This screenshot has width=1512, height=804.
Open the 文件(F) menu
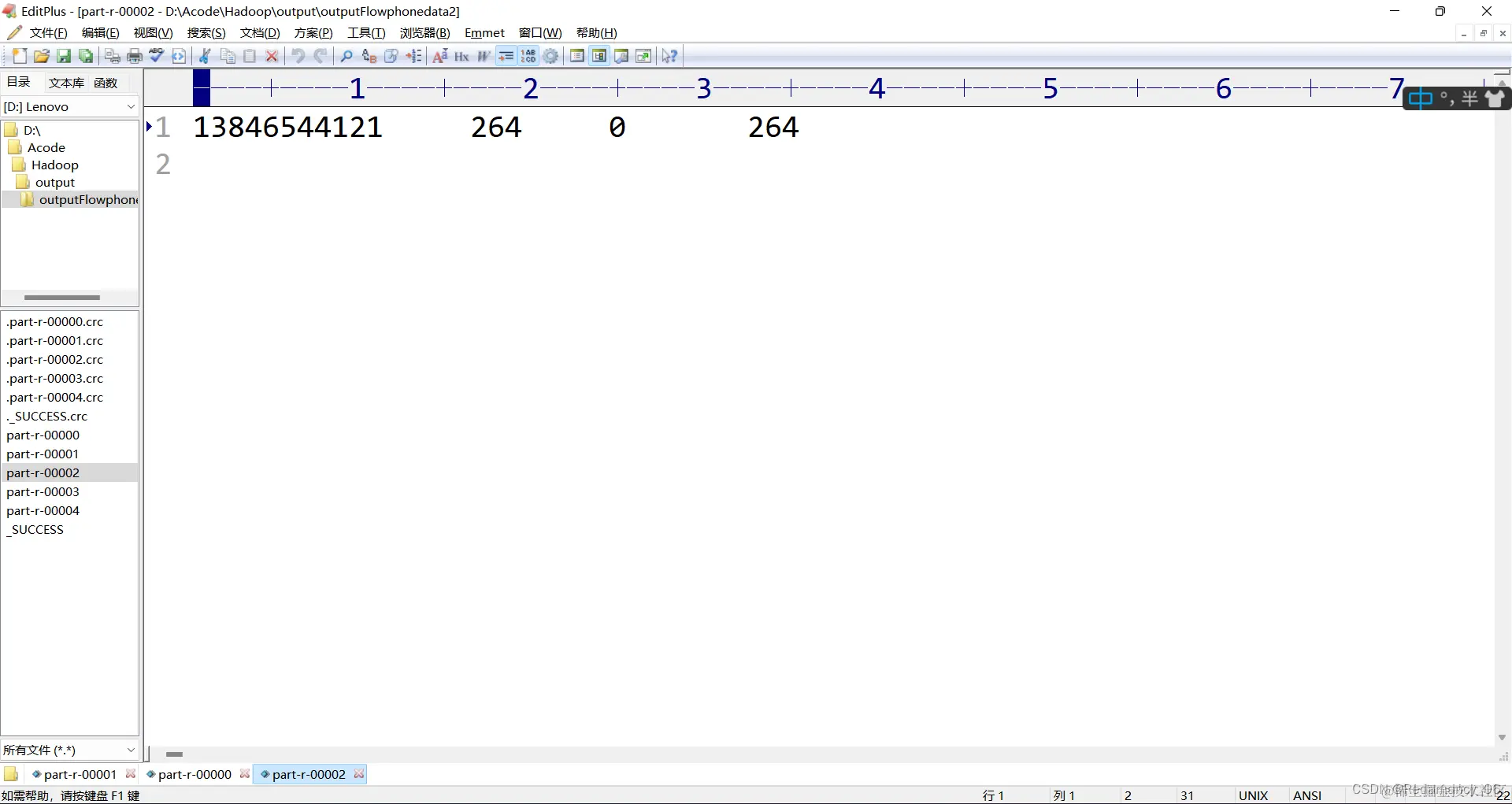pyautogui.click(x=48, y=32)
